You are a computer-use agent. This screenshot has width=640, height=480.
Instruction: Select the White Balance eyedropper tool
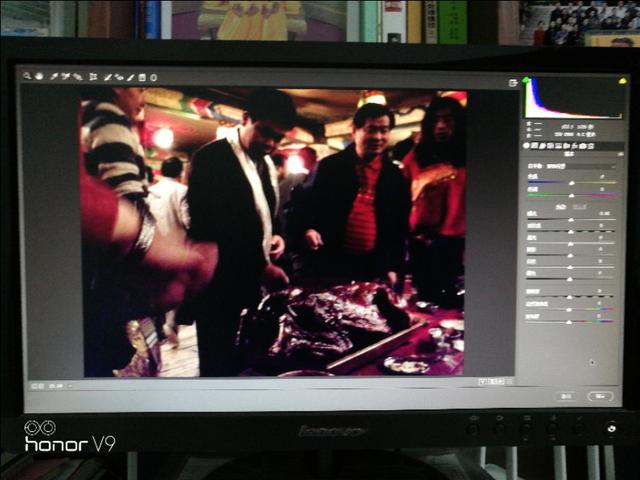[x=54, y=77]
